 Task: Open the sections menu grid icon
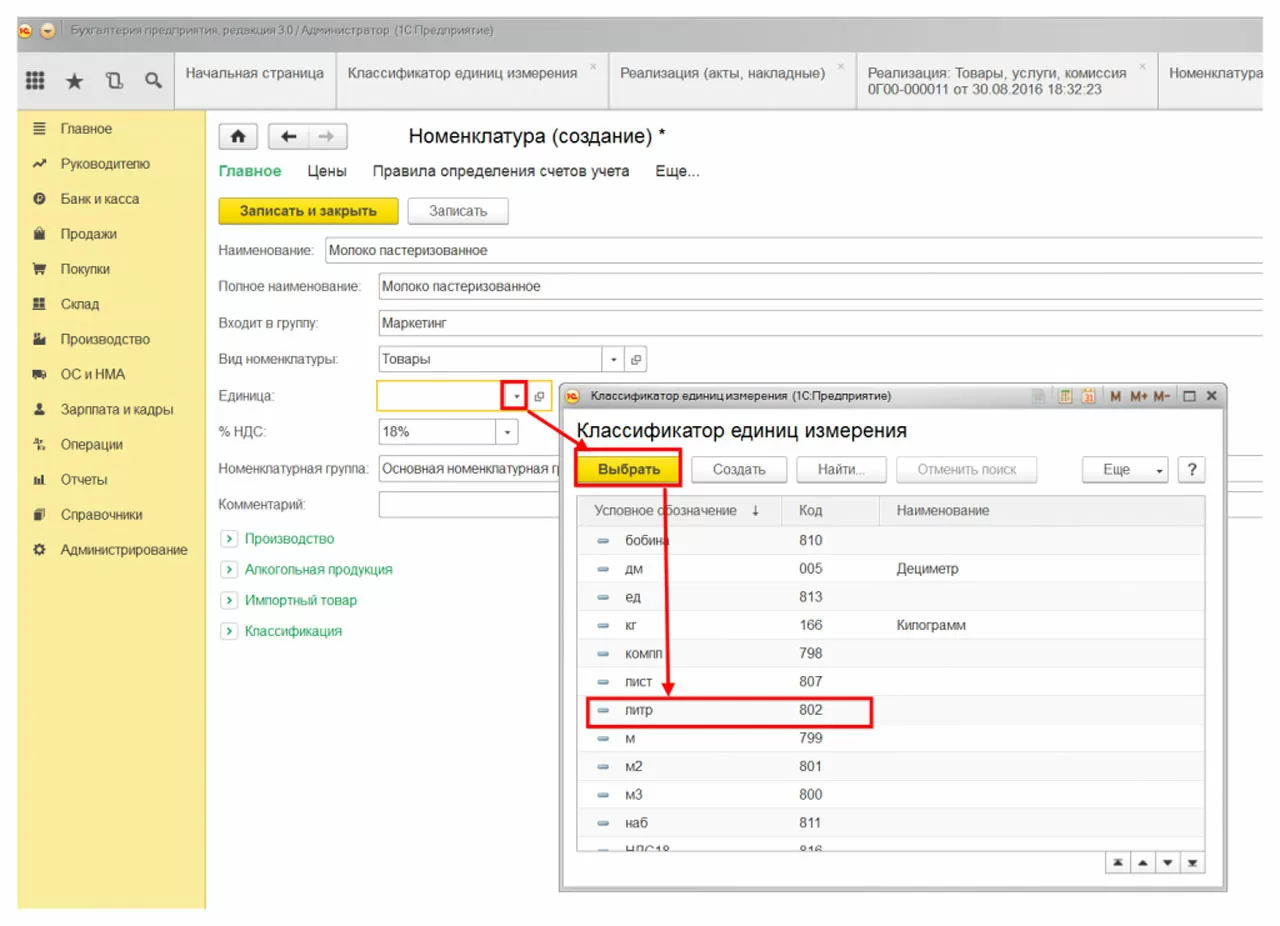tap(34, 83)
